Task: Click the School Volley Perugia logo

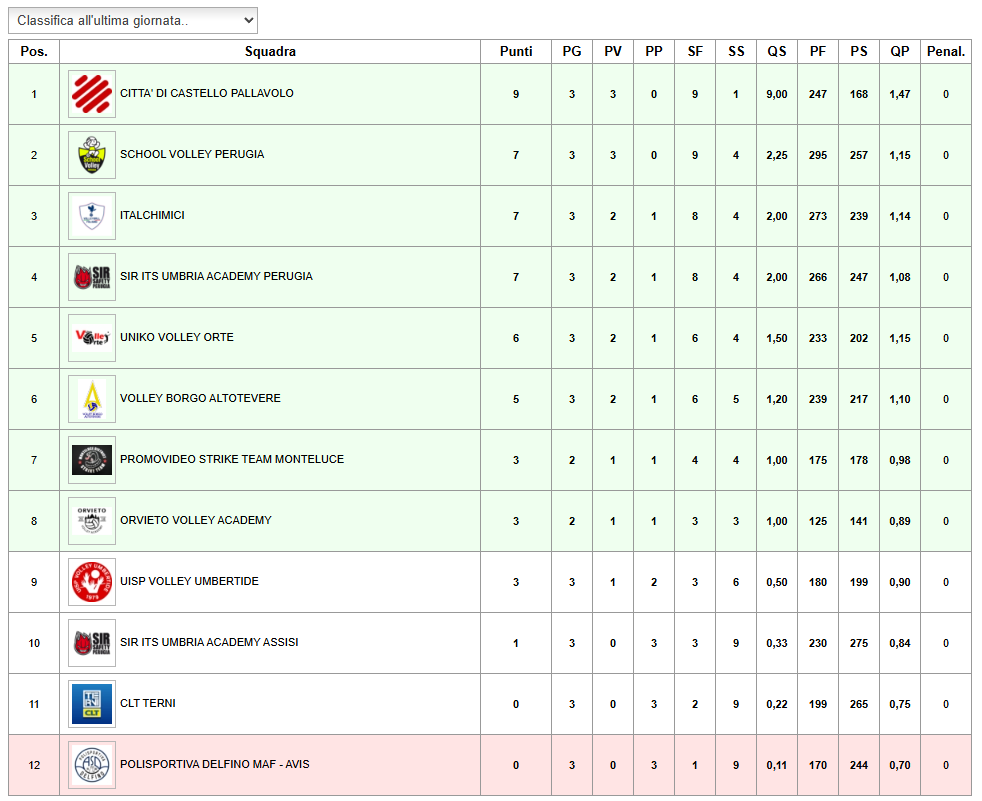Action: point(91,155)
